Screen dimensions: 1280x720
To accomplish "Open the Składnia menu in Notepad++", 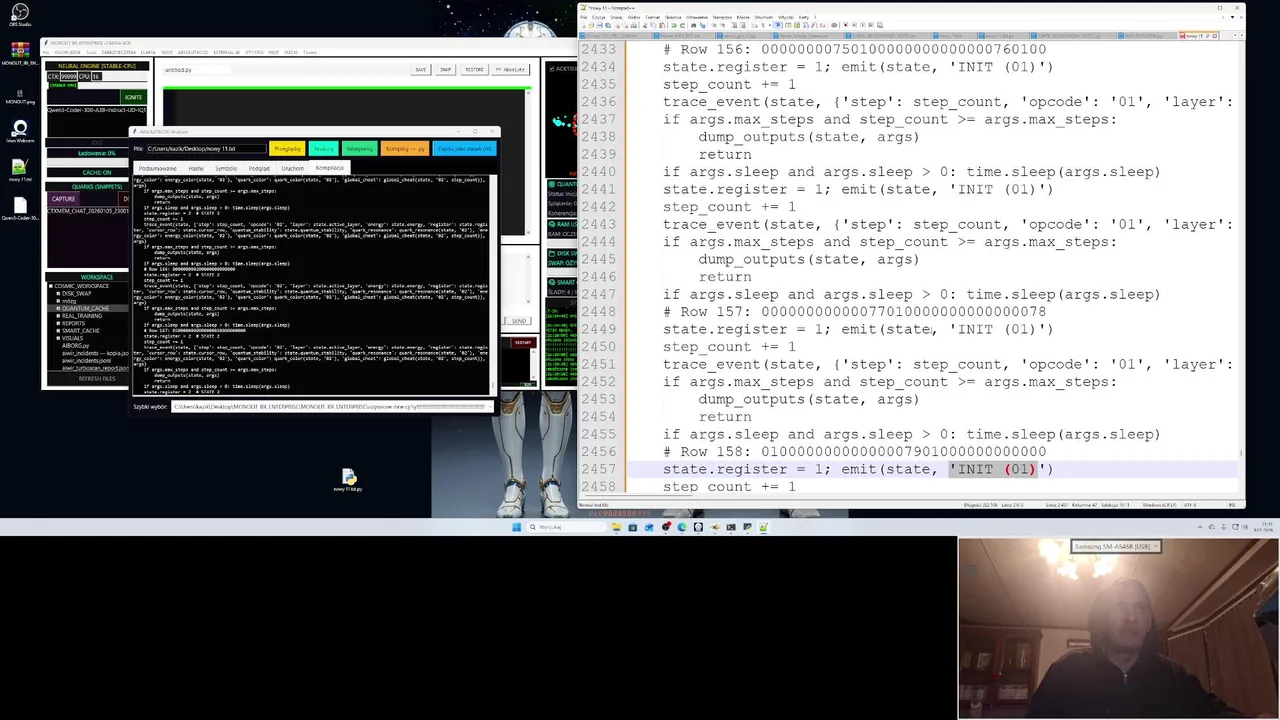I will point(673,17).
